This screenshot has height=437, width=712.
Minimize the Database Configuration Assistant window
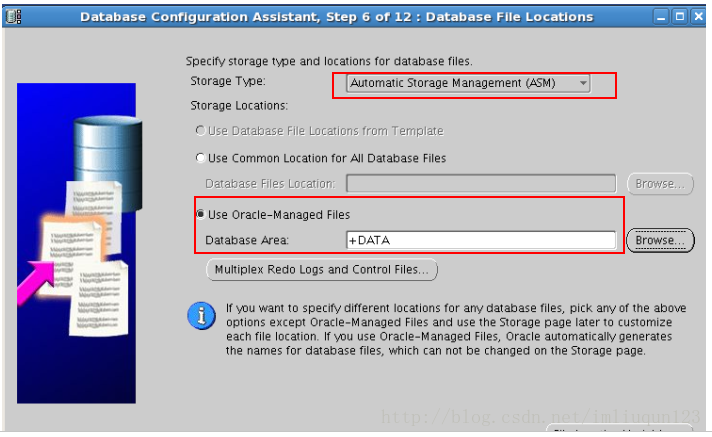click(661, 17)
